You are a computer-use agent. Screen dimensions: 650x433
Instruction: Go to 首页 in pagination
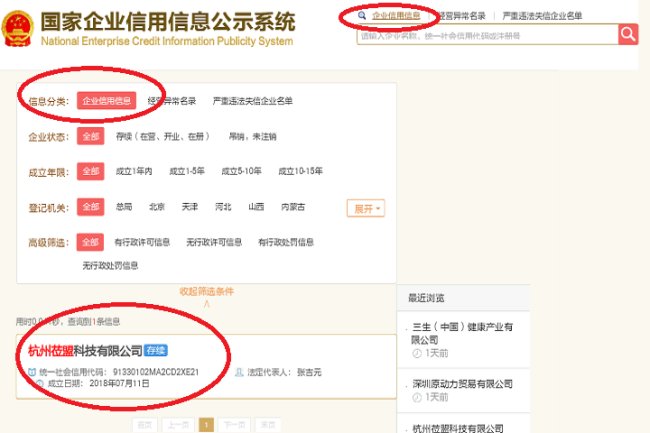tap(145, 425)
